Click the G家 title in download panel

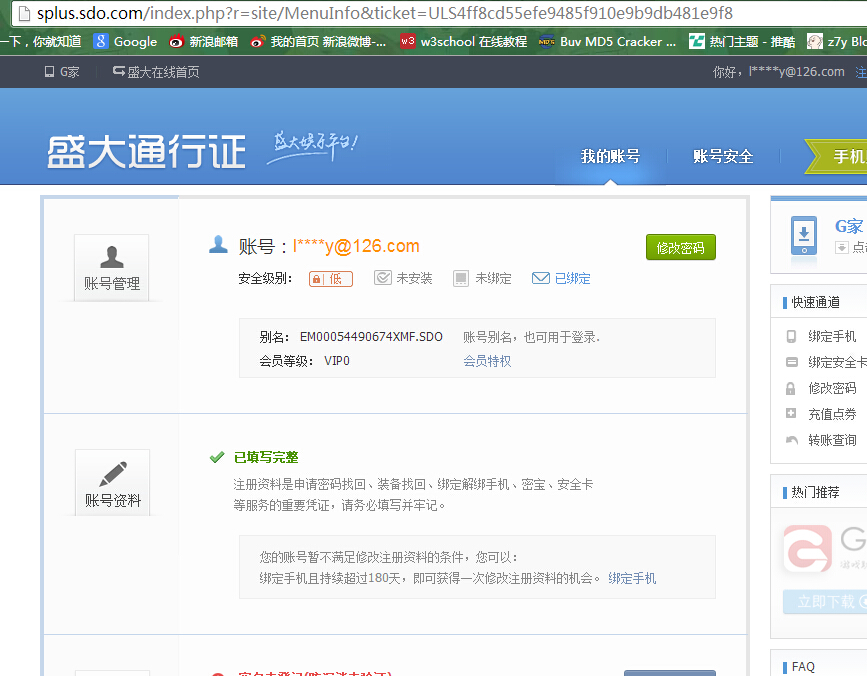coord(849,226)
